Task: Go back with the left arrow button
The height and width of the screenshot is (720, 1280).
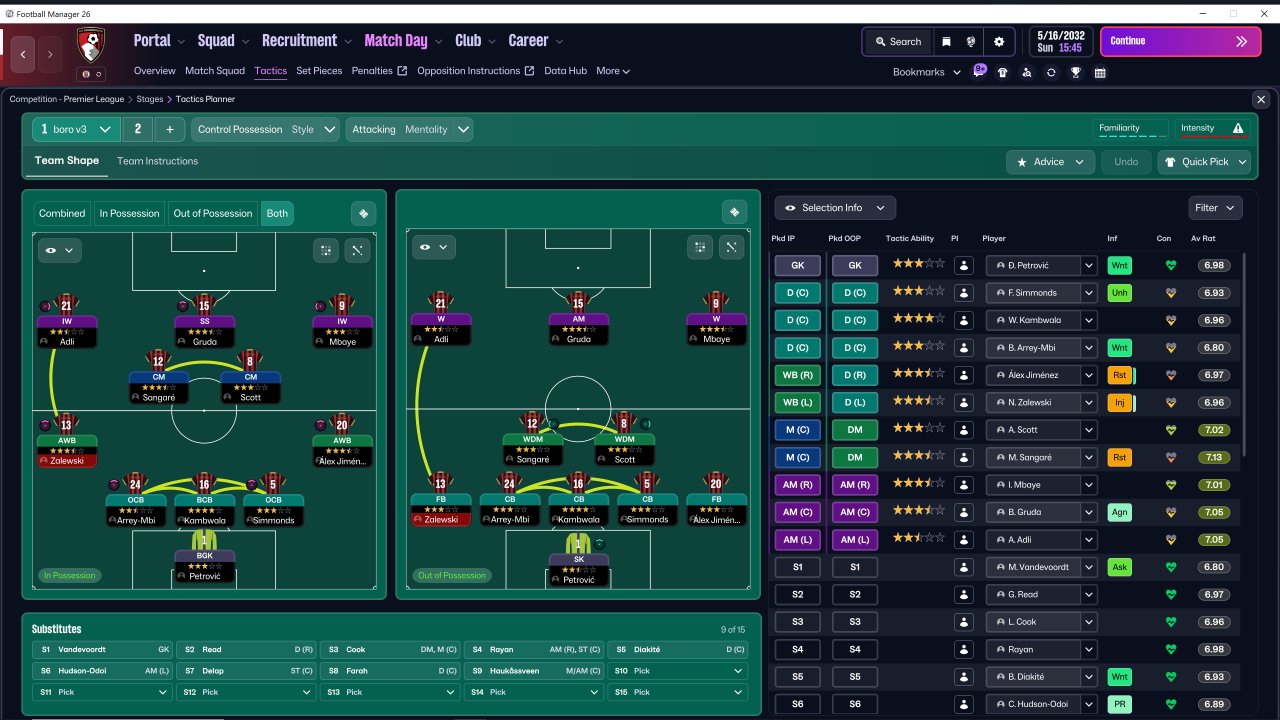Action: (x=24, y=54)
